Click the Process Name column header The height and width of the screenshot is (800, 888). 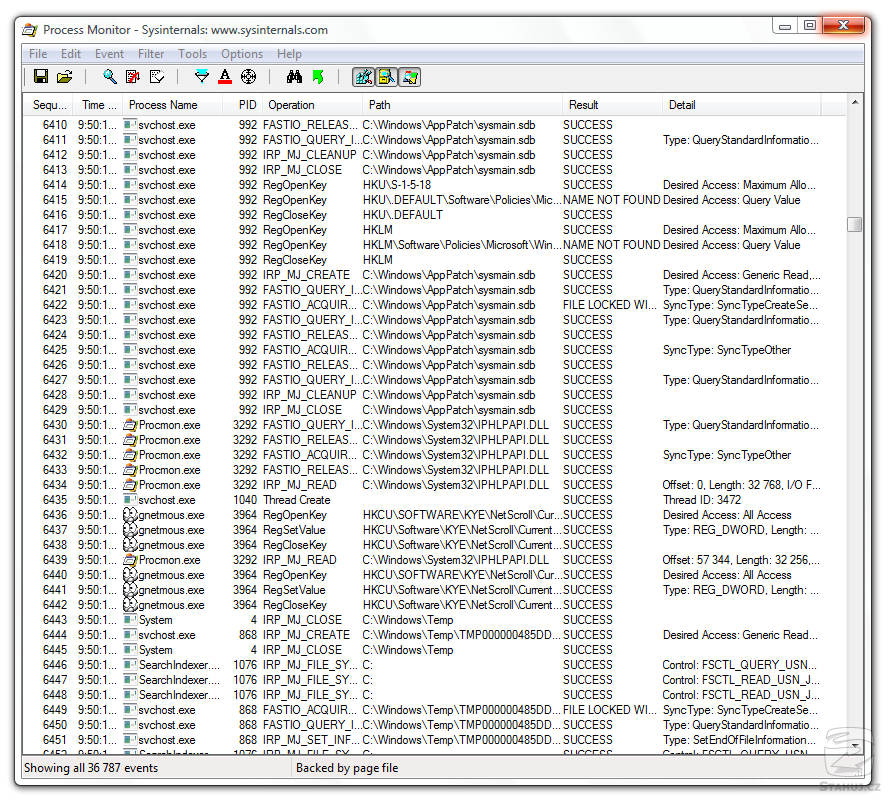click(x=163, y=105)
